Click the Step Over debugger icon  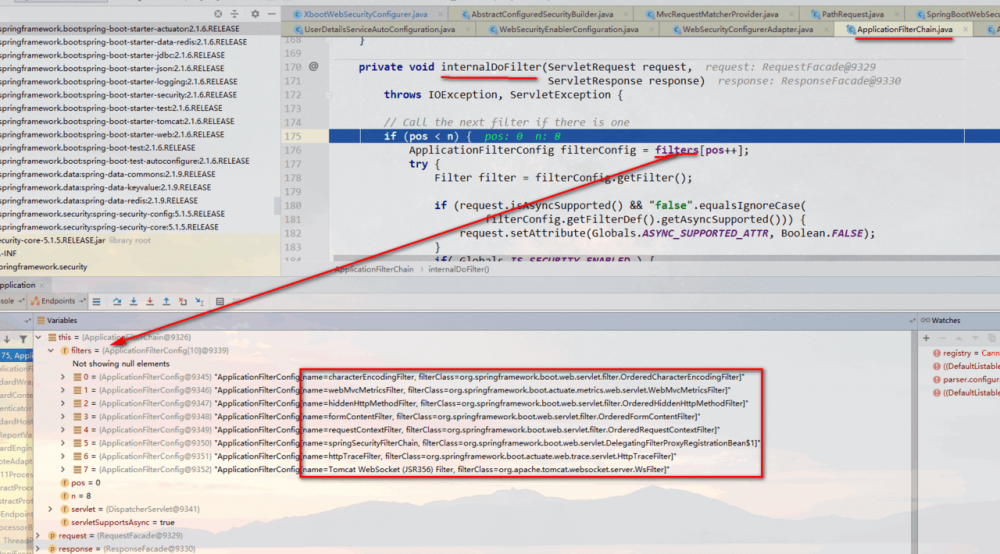click(x=117, y=302)
